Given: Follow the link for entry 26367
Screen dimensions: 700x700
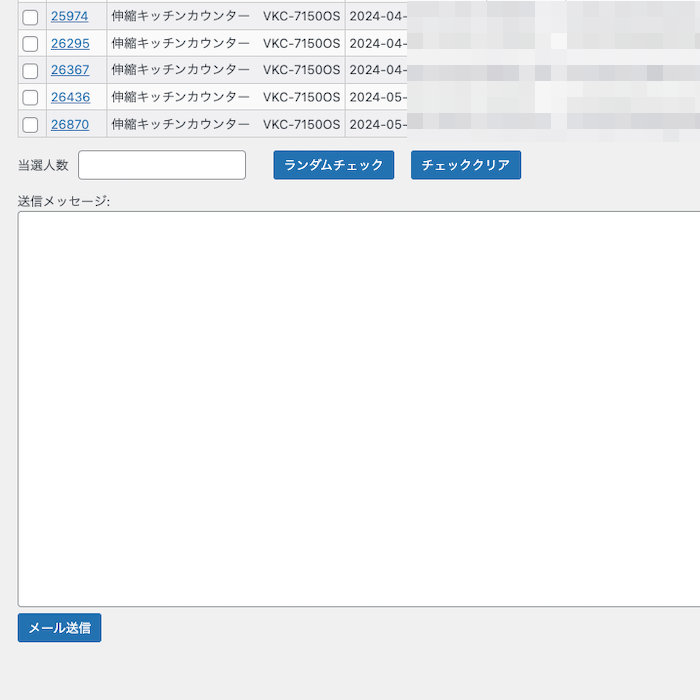Looking at the screenshot, I should point(70,70).
